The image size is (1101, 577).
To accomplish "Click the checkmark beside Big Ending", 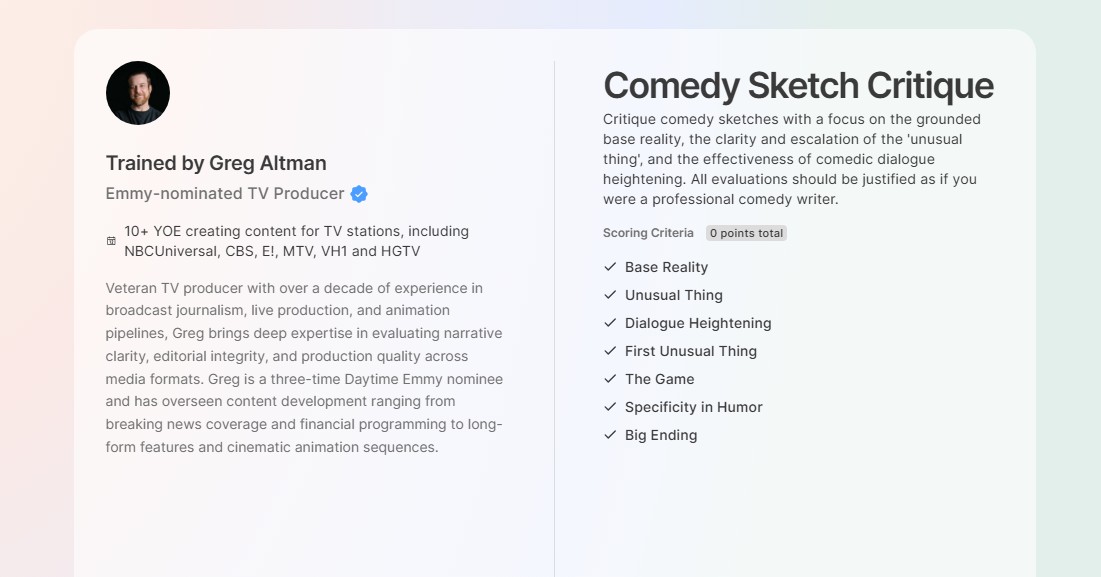I will (610, 435).
